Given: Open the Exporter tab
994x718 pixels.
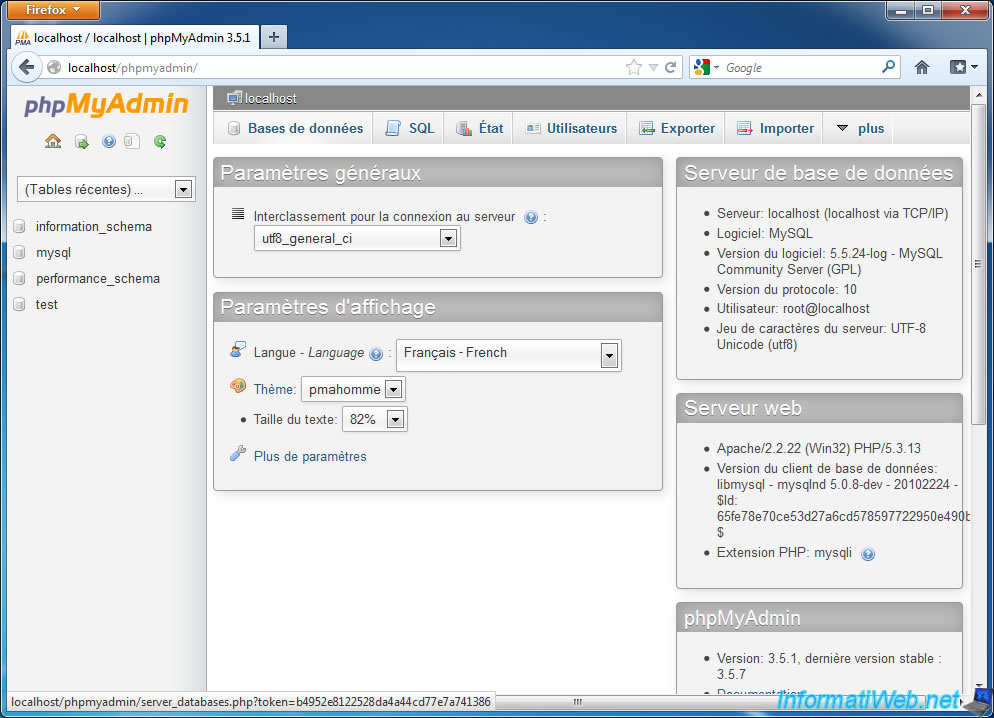Looking at the screenshot, I should point(677,128).
